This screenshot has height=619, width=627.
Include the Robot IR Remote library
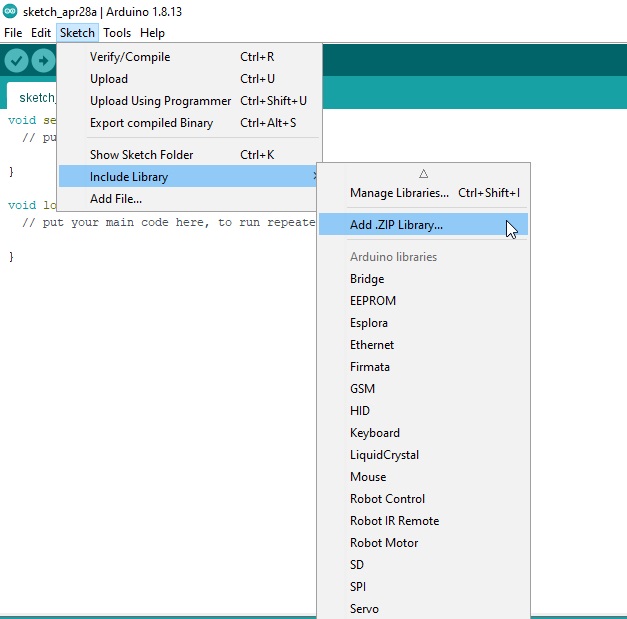(x=423, y=521)
